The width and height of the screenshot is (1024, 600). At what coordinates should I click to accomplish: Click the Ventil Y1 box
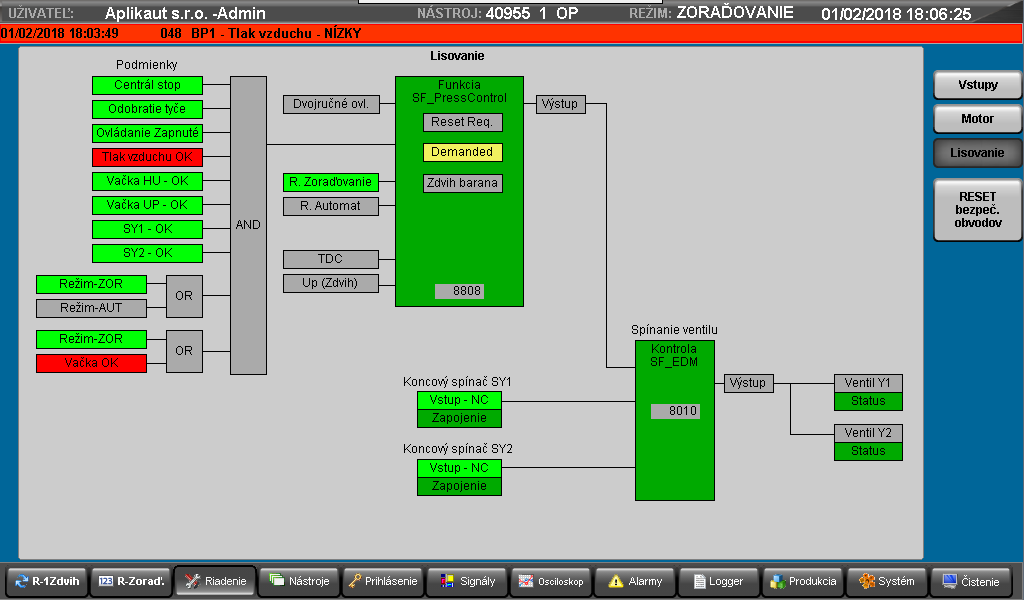coord(868,383)
